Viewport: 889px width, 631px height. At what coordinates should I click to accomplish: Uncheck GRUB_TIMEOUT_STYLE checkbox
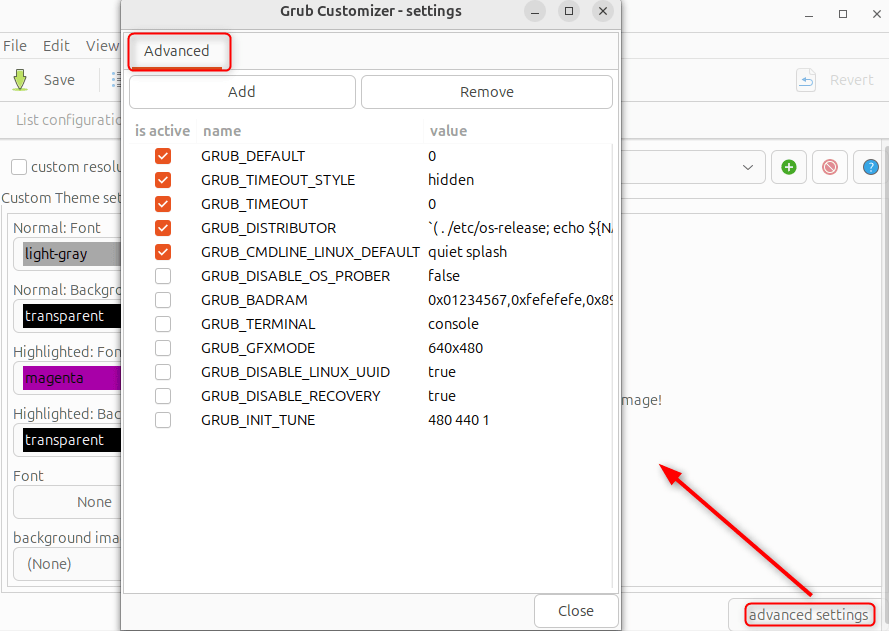point(163,180)
